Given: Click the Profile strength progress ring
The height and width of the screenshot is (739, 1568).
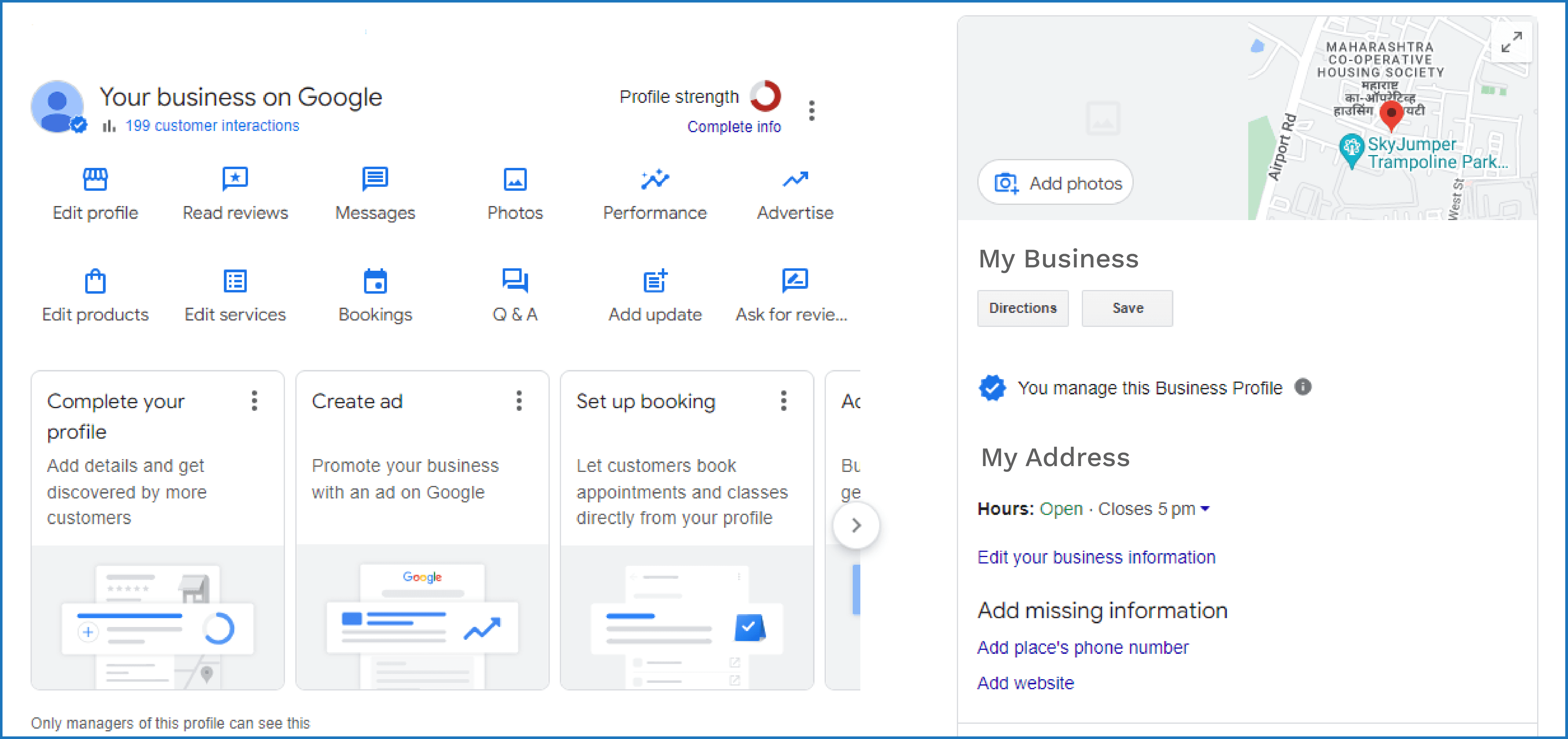Looking at the screenshot, I should [765, 96].
